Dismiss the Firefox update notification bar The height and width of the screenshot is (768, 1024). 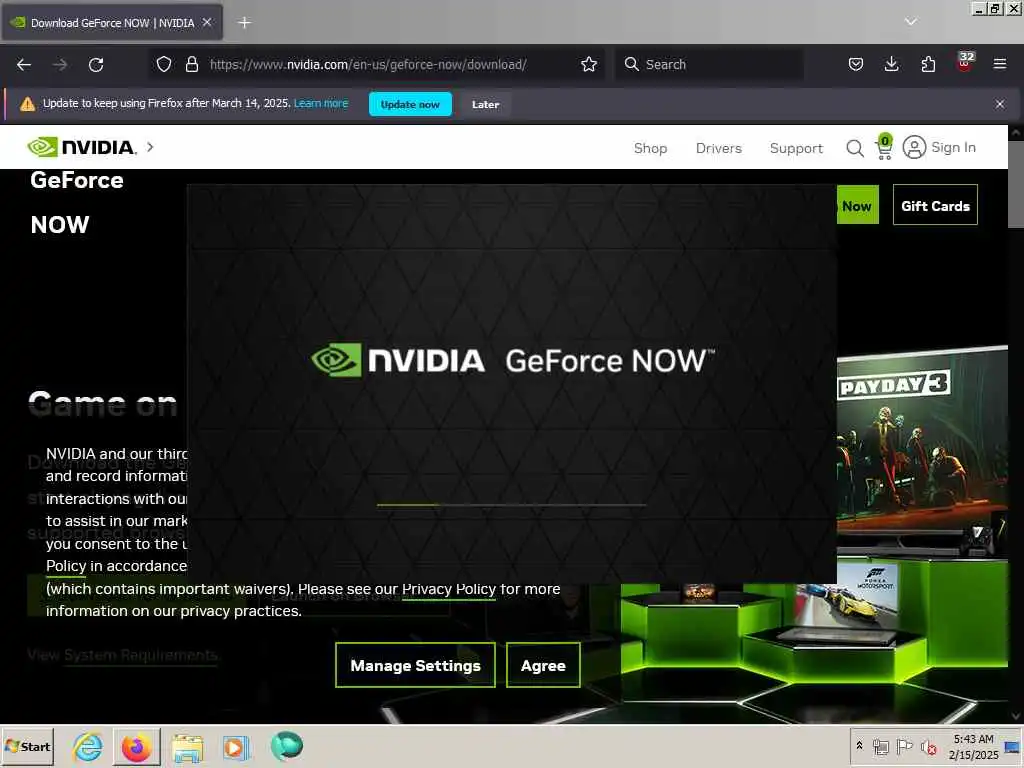(999, 104)
